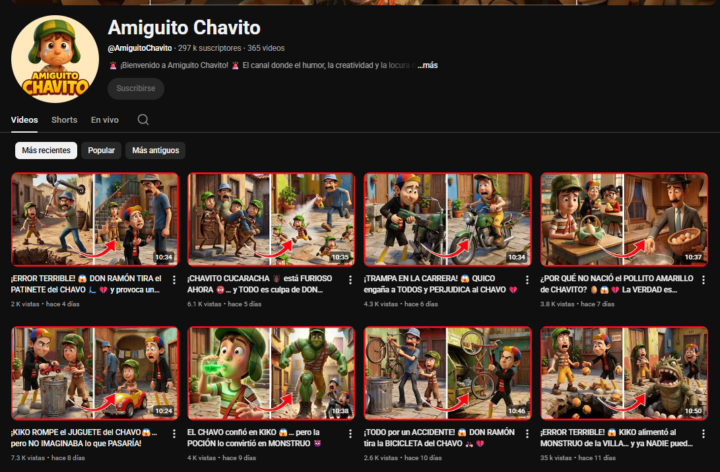Open options menu for POLLITO AMARILLO video
Screen dimensions: 720x472
[x=703, y=280]
